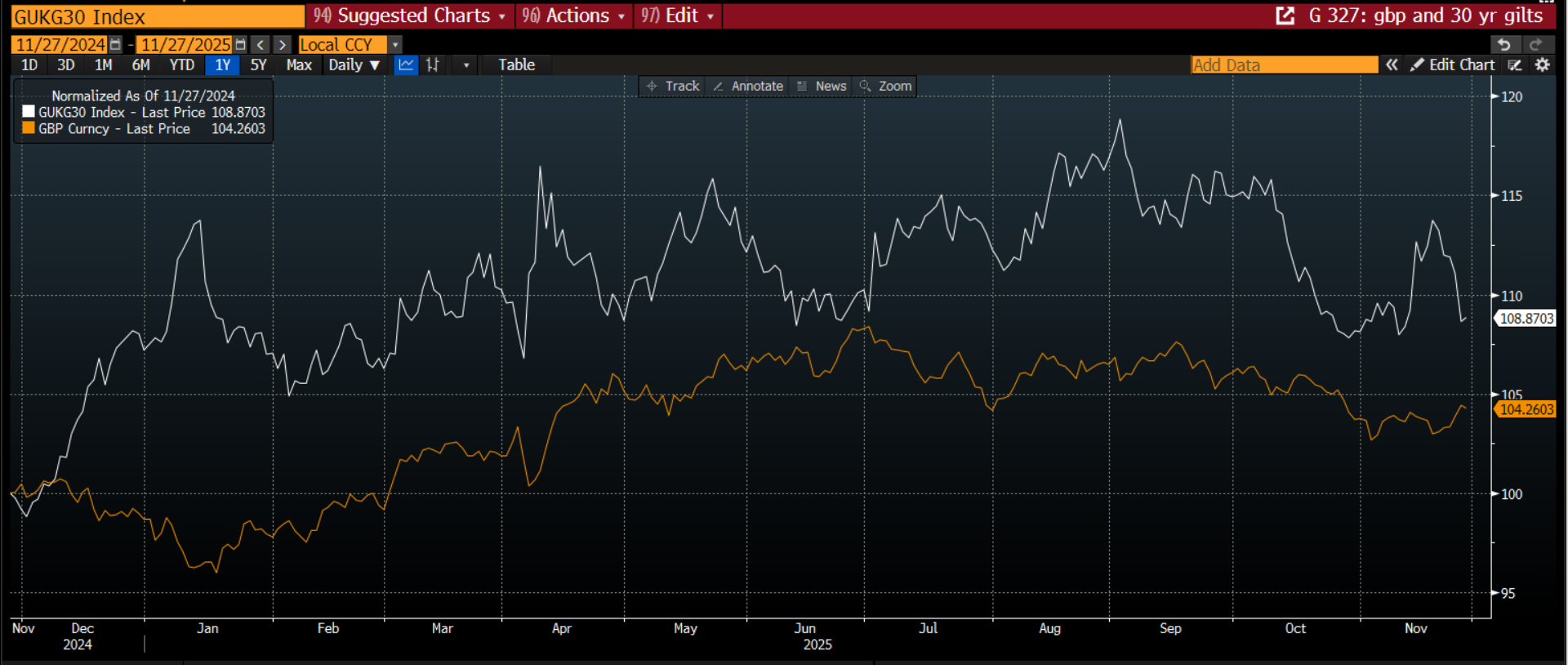Collapse panel with double-chevron icon
Viewport: 1568px width, 665px height.
(x=1392, y=65)
